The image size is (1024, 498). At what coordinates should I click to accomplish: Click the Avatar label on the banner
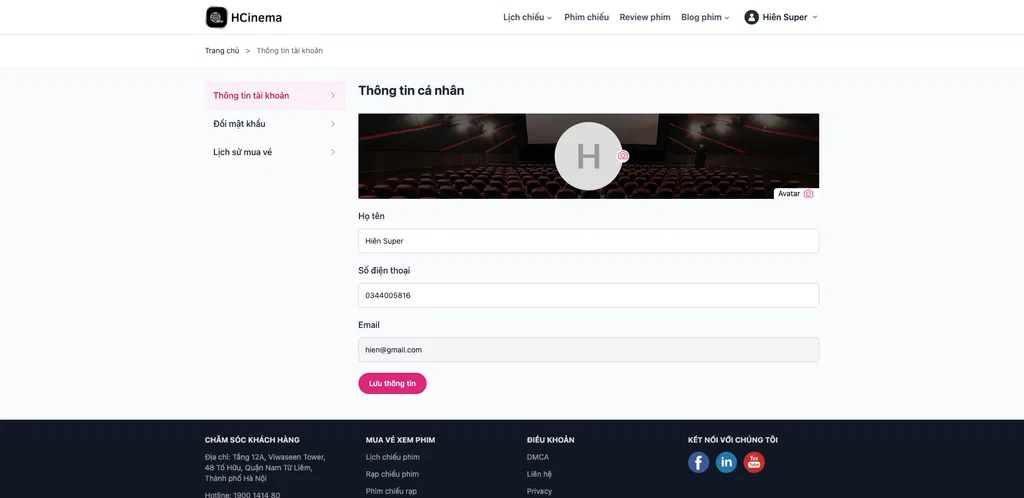(789, 194)
